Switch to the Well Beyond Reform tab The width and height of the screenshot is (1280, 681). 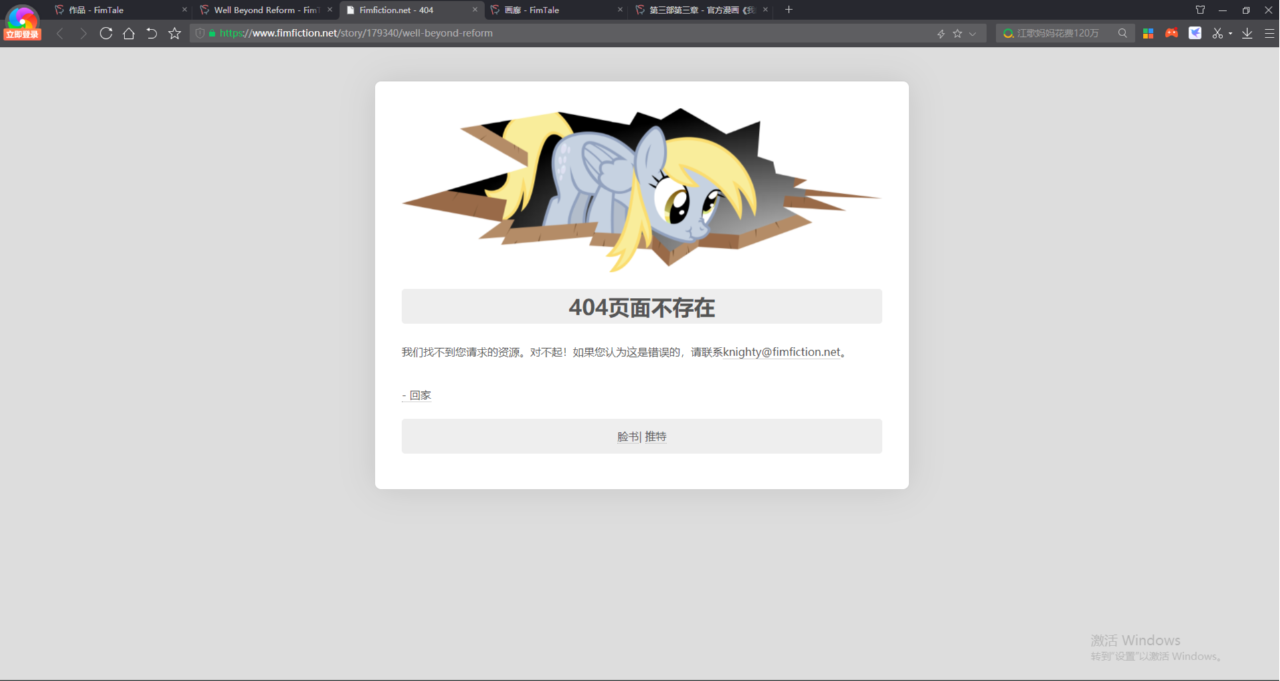[x=265, y=10]
